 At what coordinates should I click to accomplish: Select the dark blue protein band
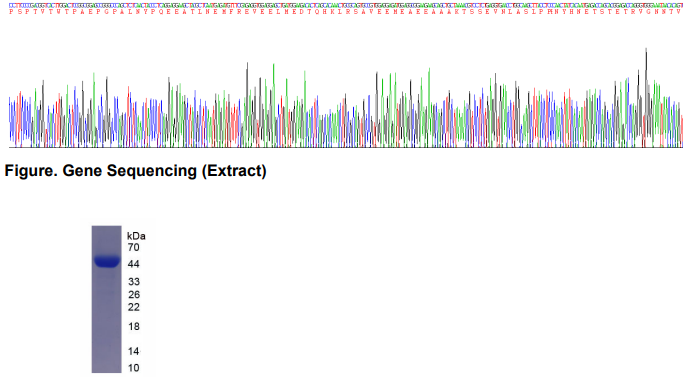pos(107,261)
